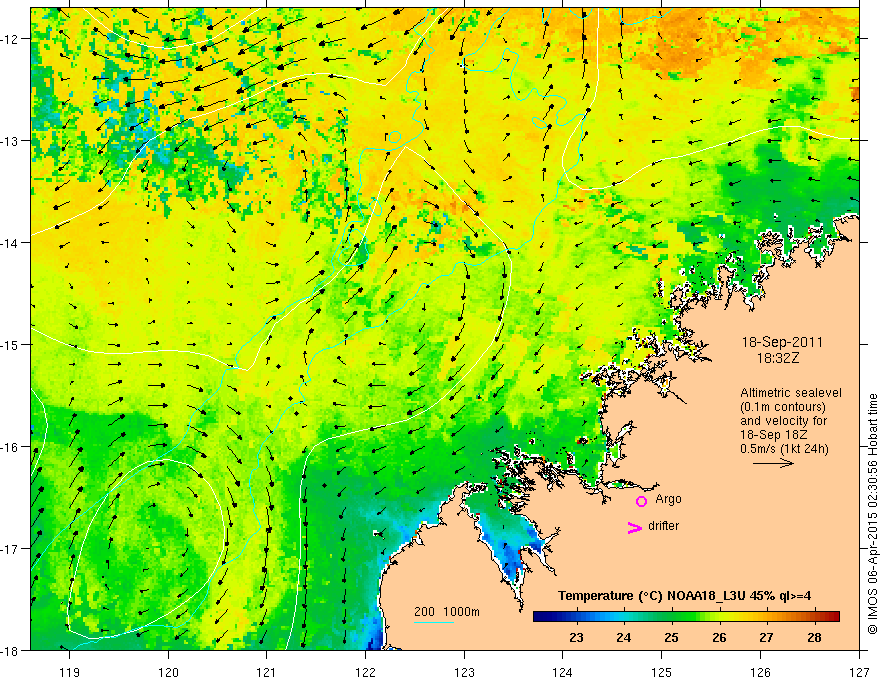Click the cyan 200 1000m depth contour line sample
Screen dimensions: 880x680
tap(433, 622)
